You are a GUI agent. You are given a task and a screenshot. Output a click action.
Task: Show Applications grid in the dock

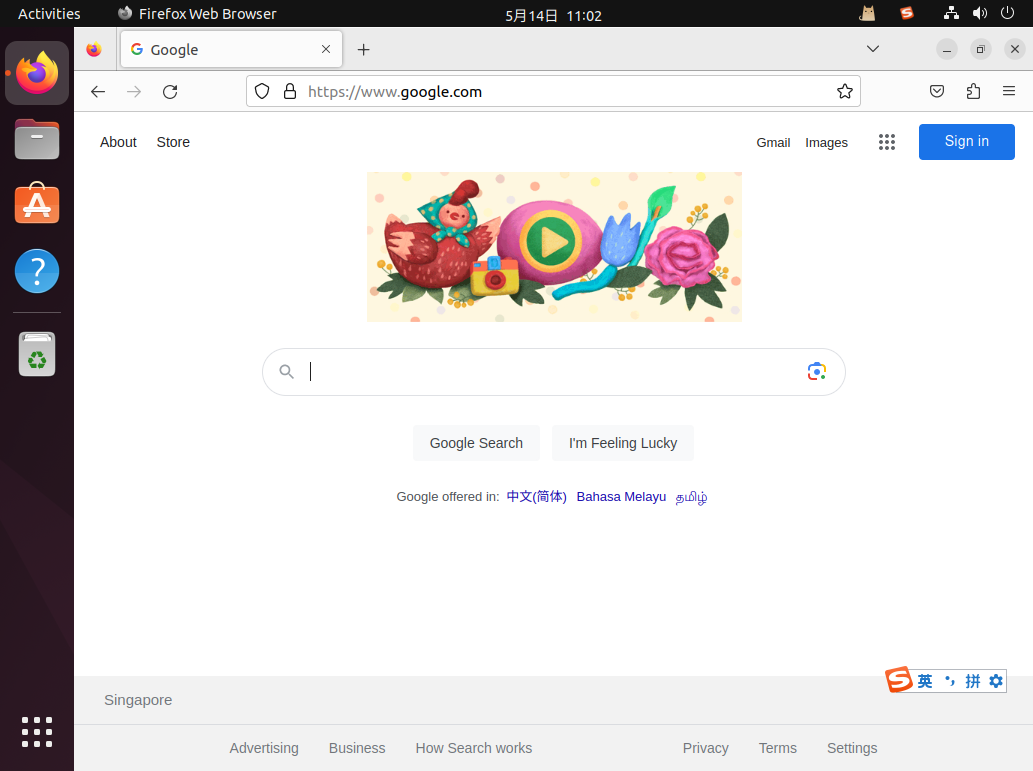click(37, 732)
